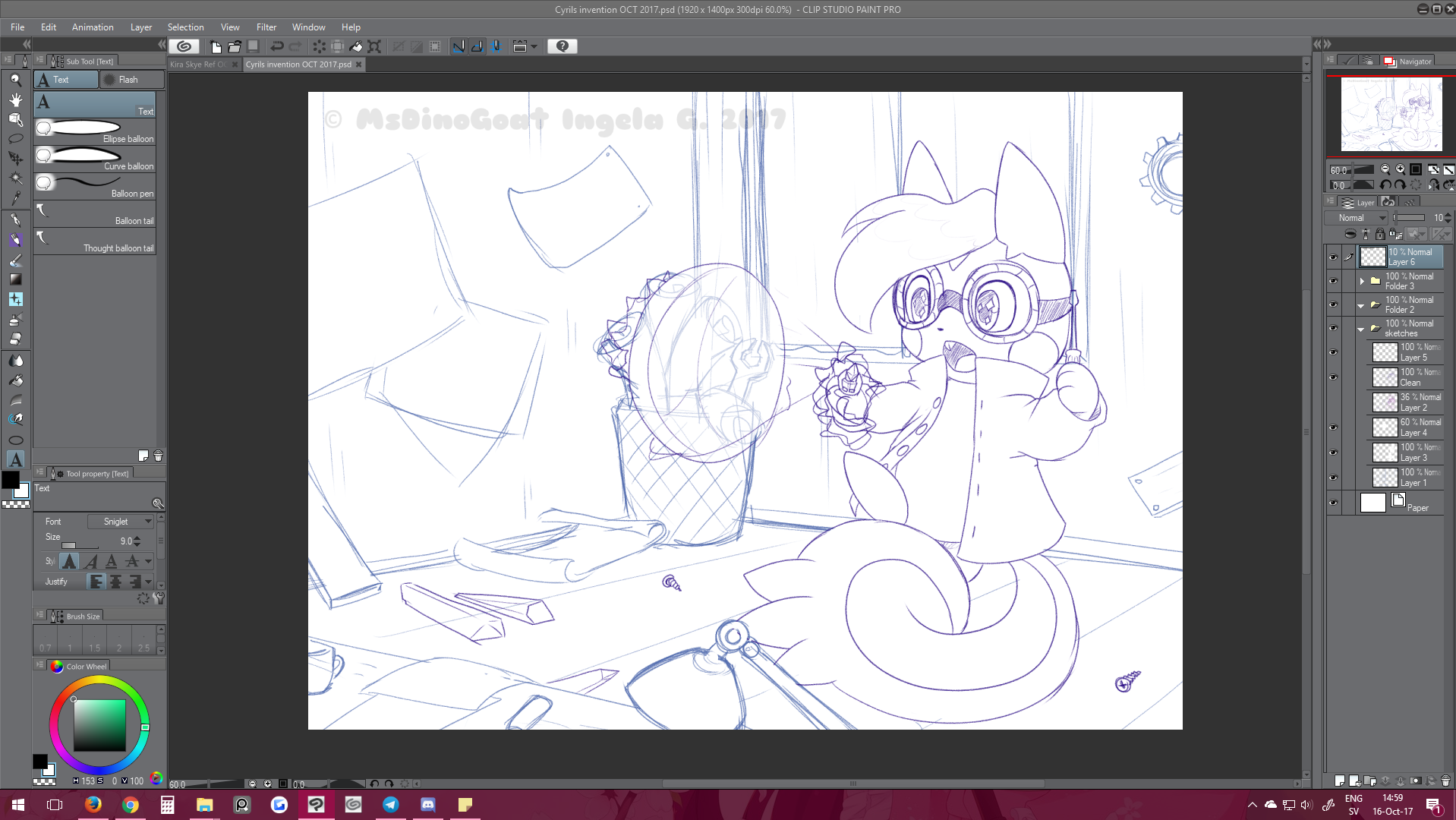
Task: Delete the selected sub tool
Action: [x=158, y=456]
